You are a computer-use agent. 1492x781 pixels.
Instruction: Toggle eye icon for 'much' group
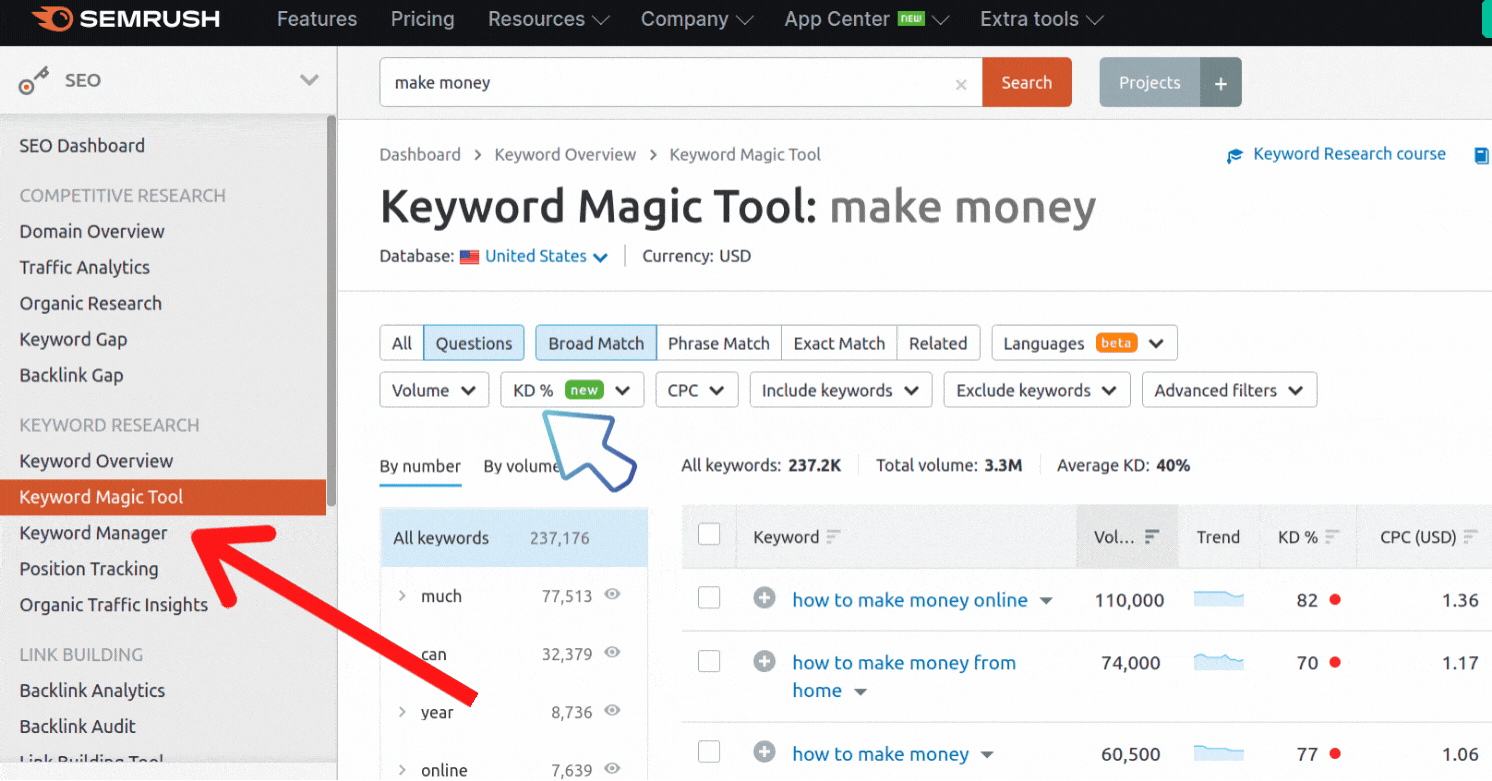(612, 594)
